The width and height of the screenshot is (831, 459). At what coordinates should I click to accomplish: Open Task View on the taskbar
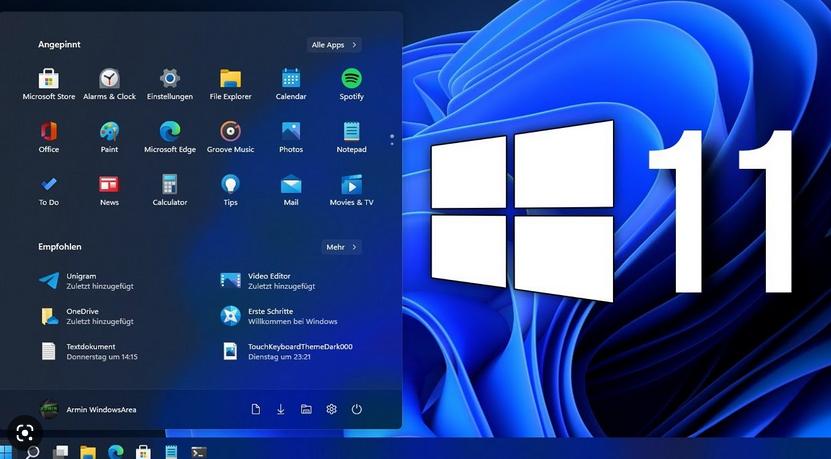tap(60, 452)
